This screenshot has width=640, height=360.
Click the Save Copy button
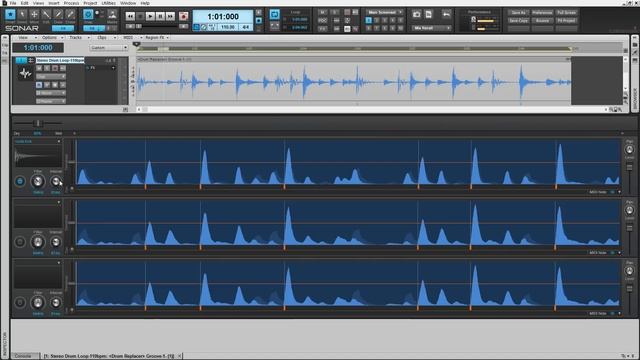coord(518,20)
